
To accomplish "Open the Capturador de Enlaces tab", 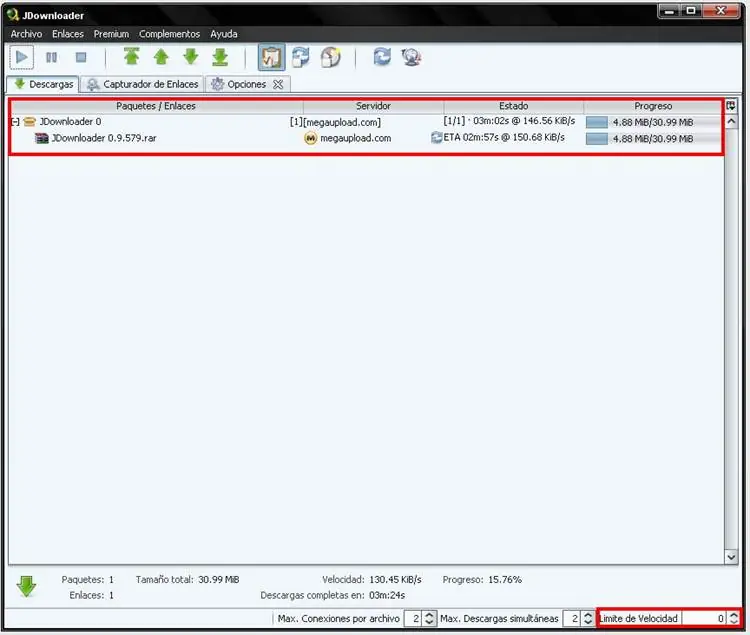I will [142, 84].
